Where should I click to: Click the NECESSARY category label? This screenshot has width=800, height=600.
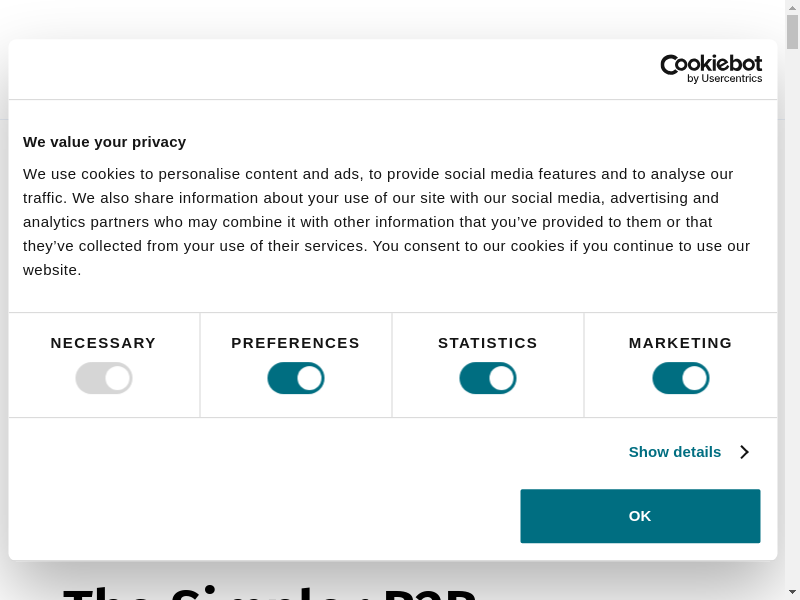104,343
